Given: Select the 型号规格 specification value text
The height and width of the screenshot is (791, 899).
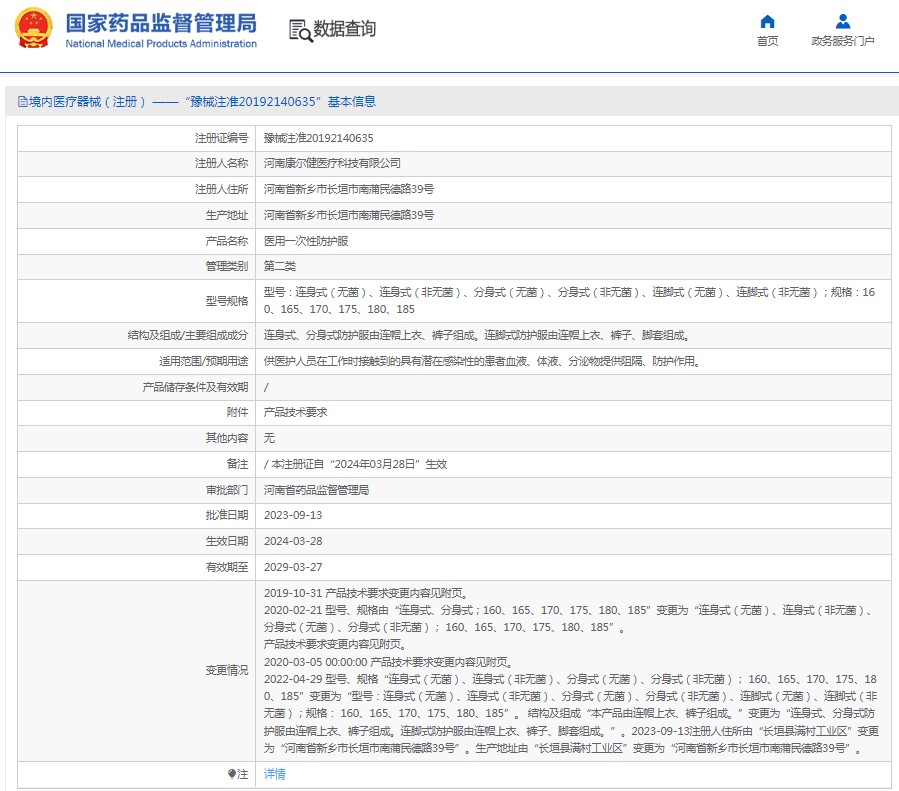Looking at the screenshot, I should point(569,301).
